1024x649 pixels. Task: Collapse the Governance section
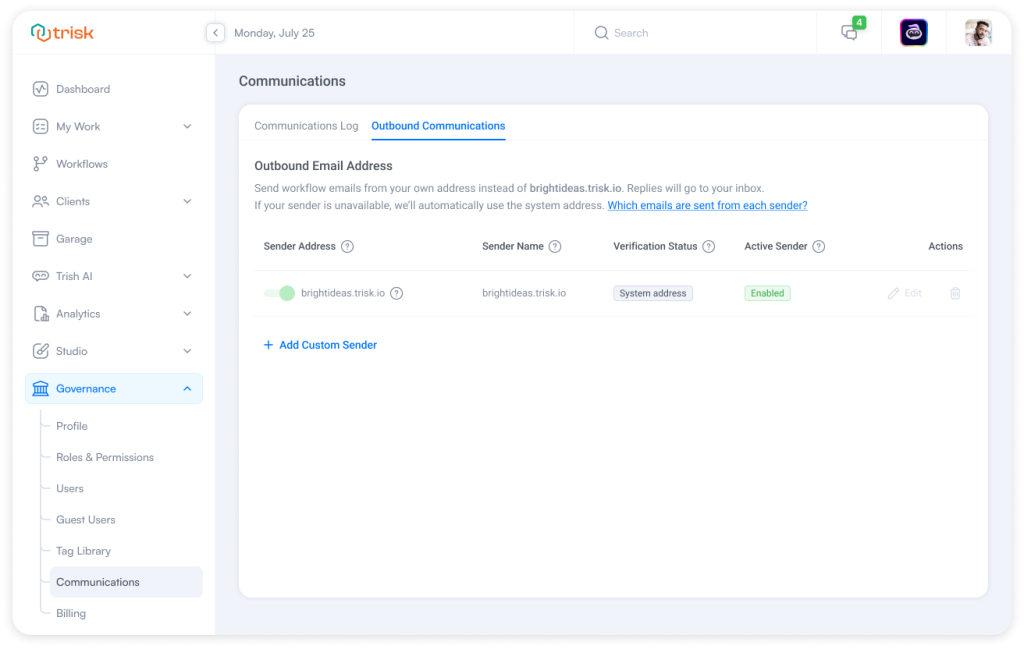(187, 389)
